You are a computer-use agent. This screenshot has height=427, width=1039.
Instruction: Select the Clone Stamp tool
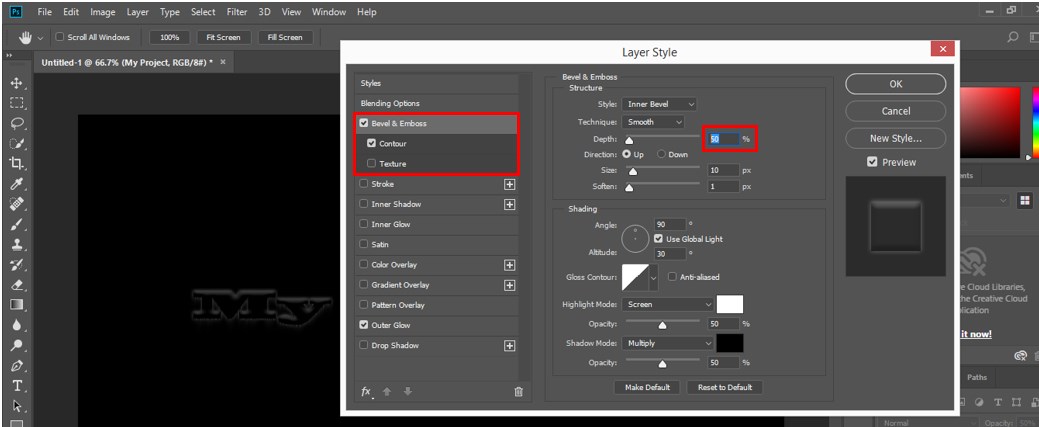point(17,244)
